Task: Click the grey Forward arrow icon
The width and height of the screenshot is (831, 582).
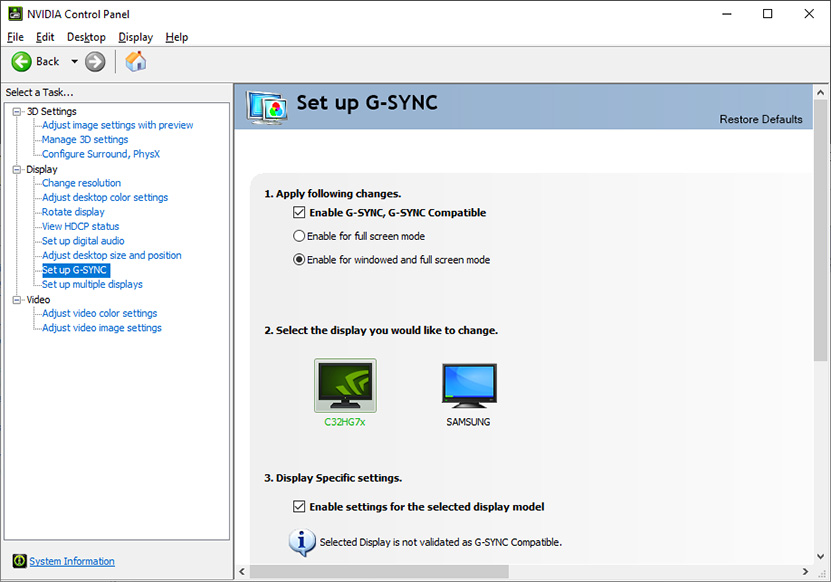Action: [95, 61]
